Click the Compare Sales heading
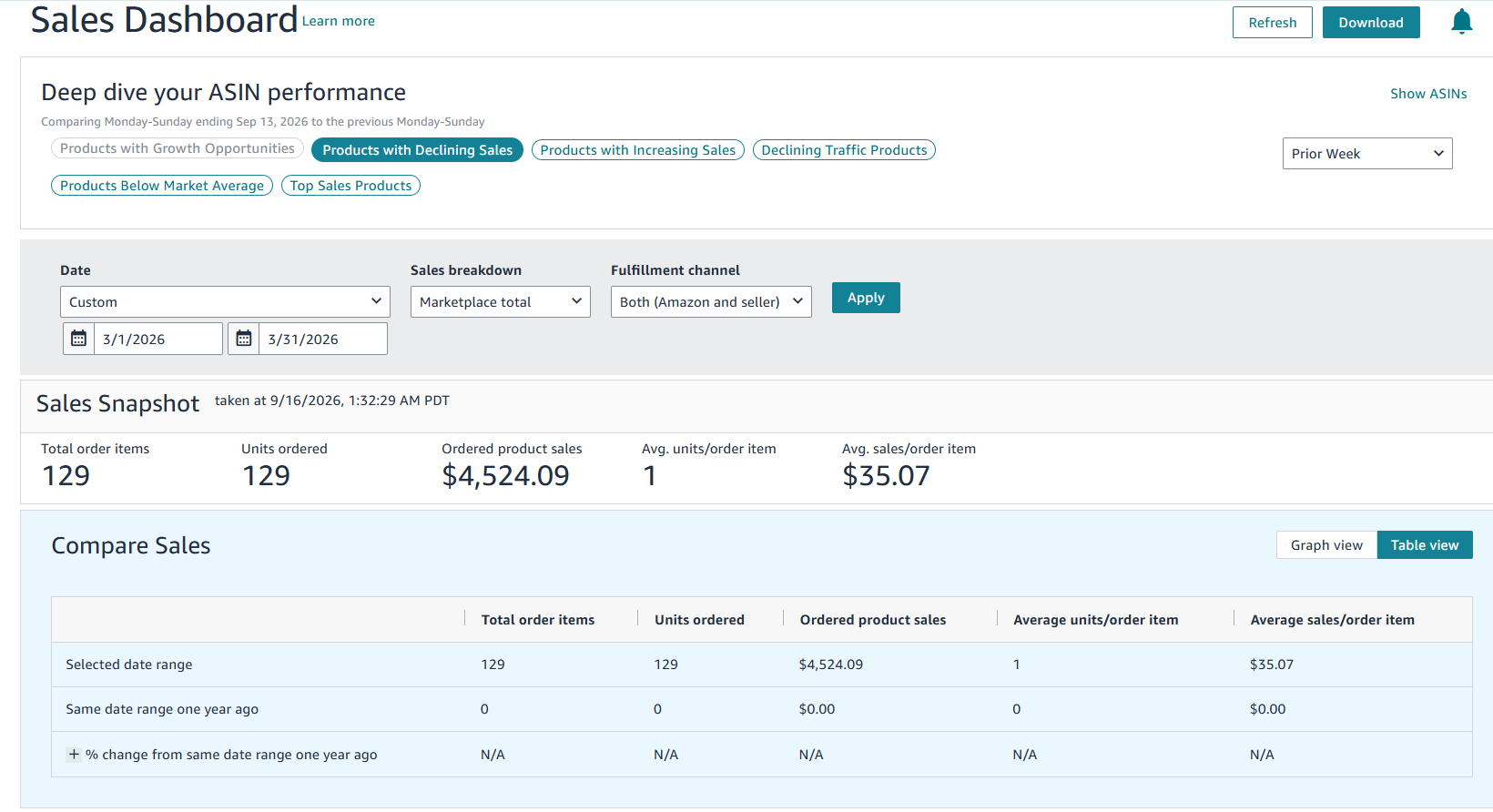 coord(131,545)
